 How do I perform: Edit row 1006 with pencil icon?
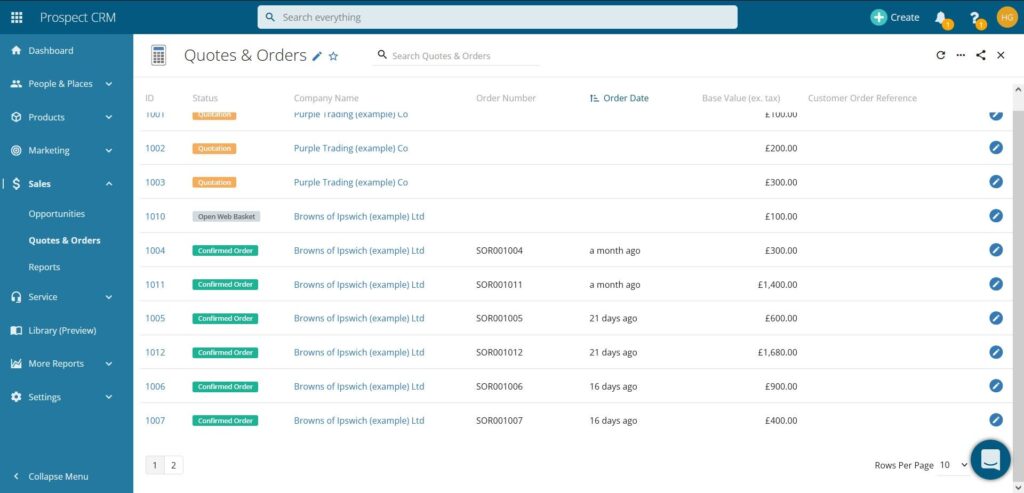pos(995,386)
